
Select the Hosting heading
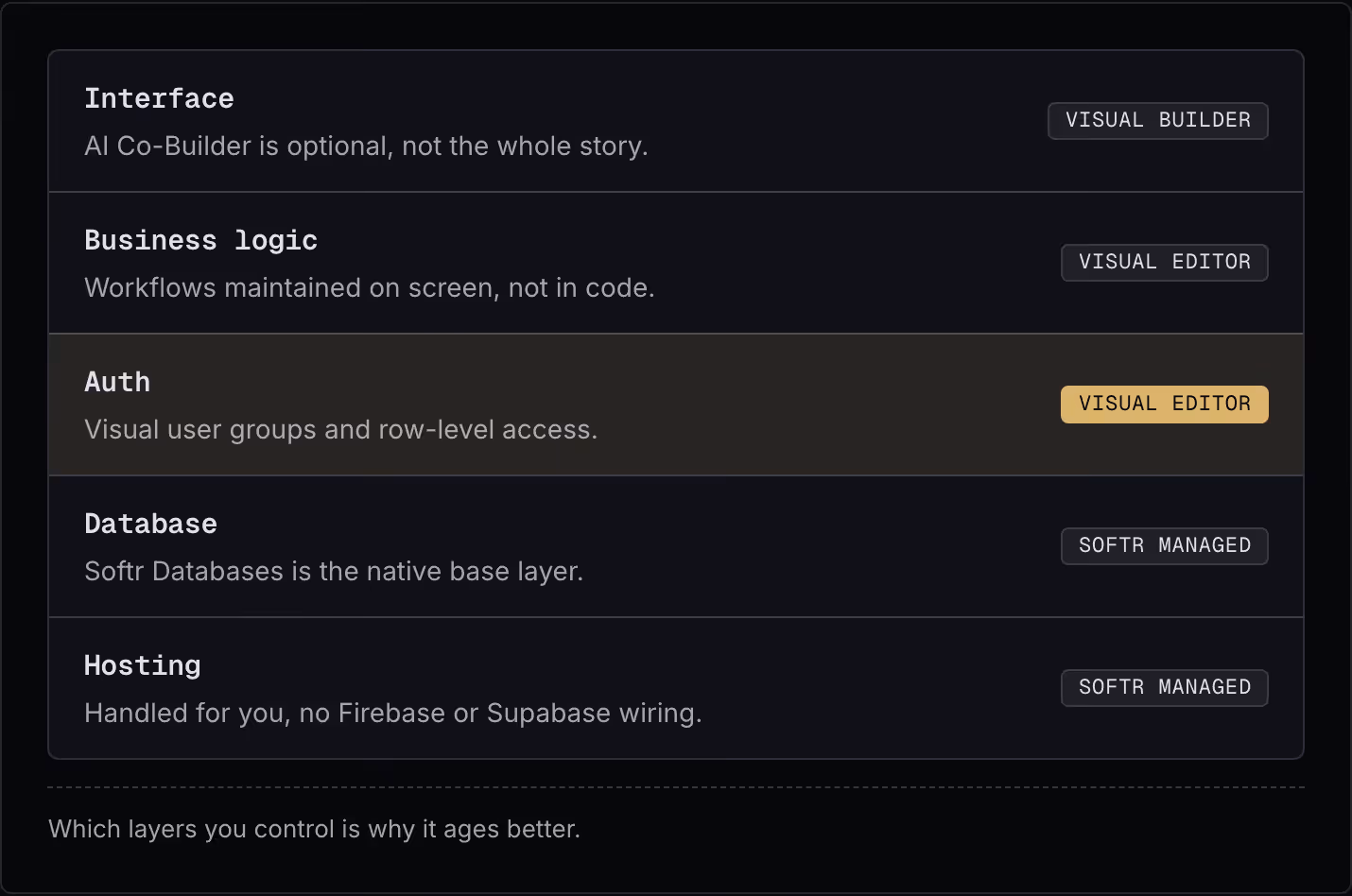pyautogui.click(x=143, y=665)
